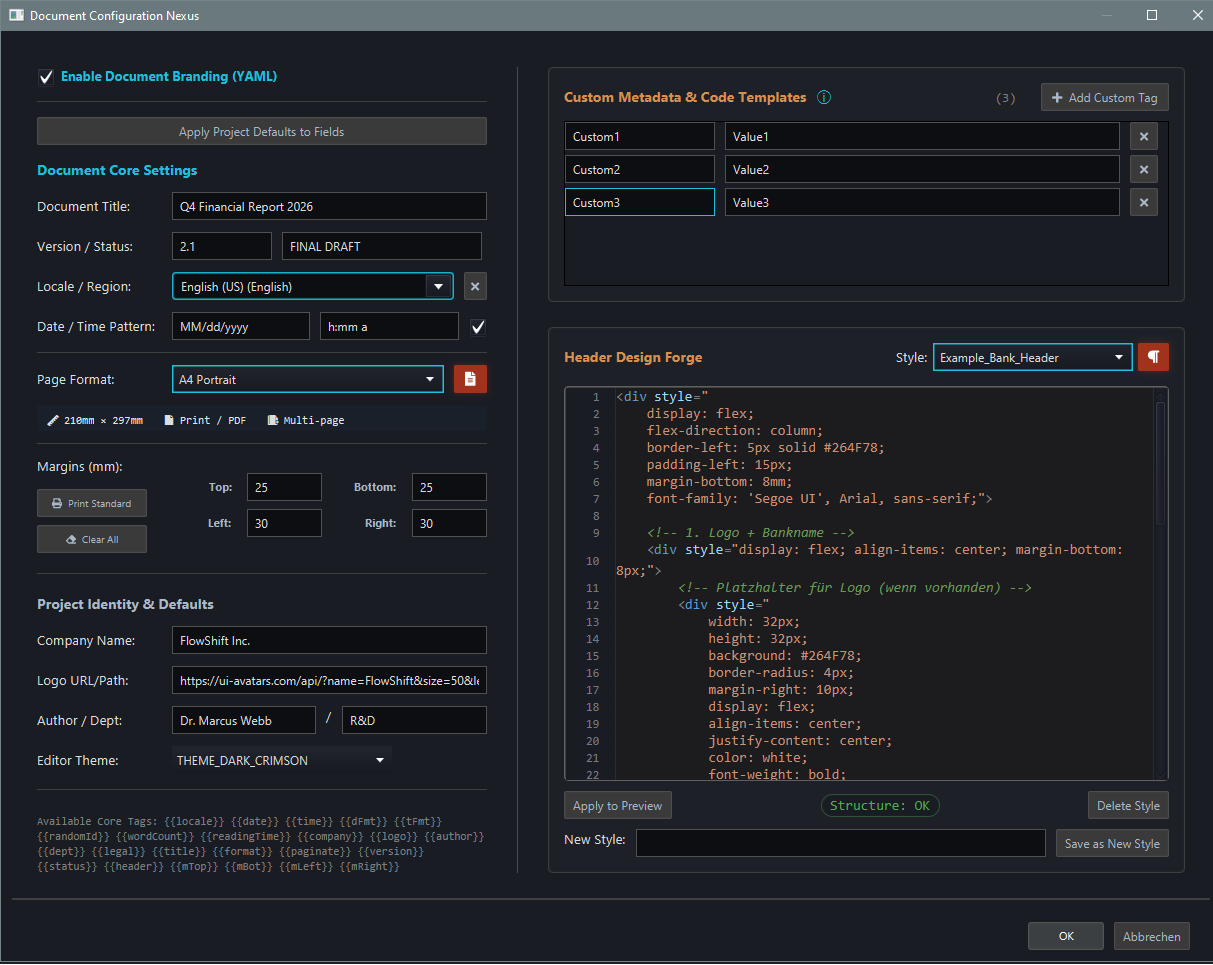The width and height of the screenshot is (1213, 965).
Task: Click code line 'justify-content: center;'
Action: point(800,741)
